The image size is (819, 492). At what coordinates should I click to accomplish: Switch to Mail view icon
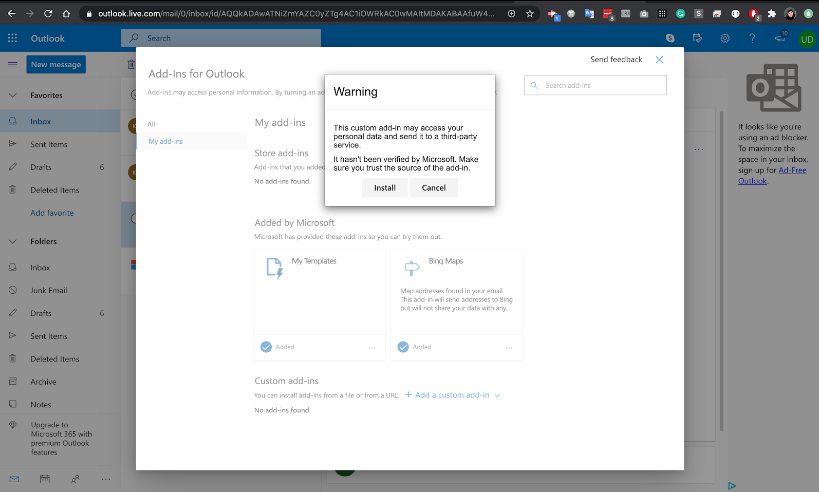pyautogui.click(x=14, y=479)
